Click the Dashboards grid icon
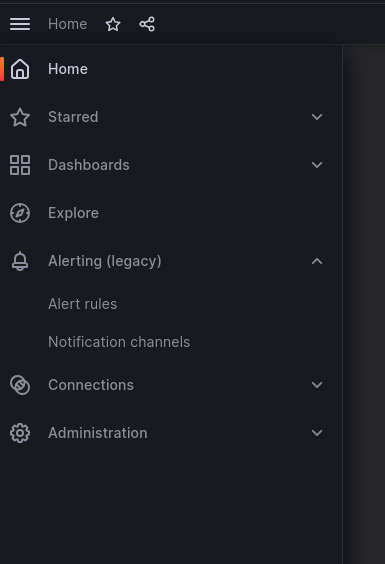This screenshot has width=385, height=564. [x=20, y=165]
